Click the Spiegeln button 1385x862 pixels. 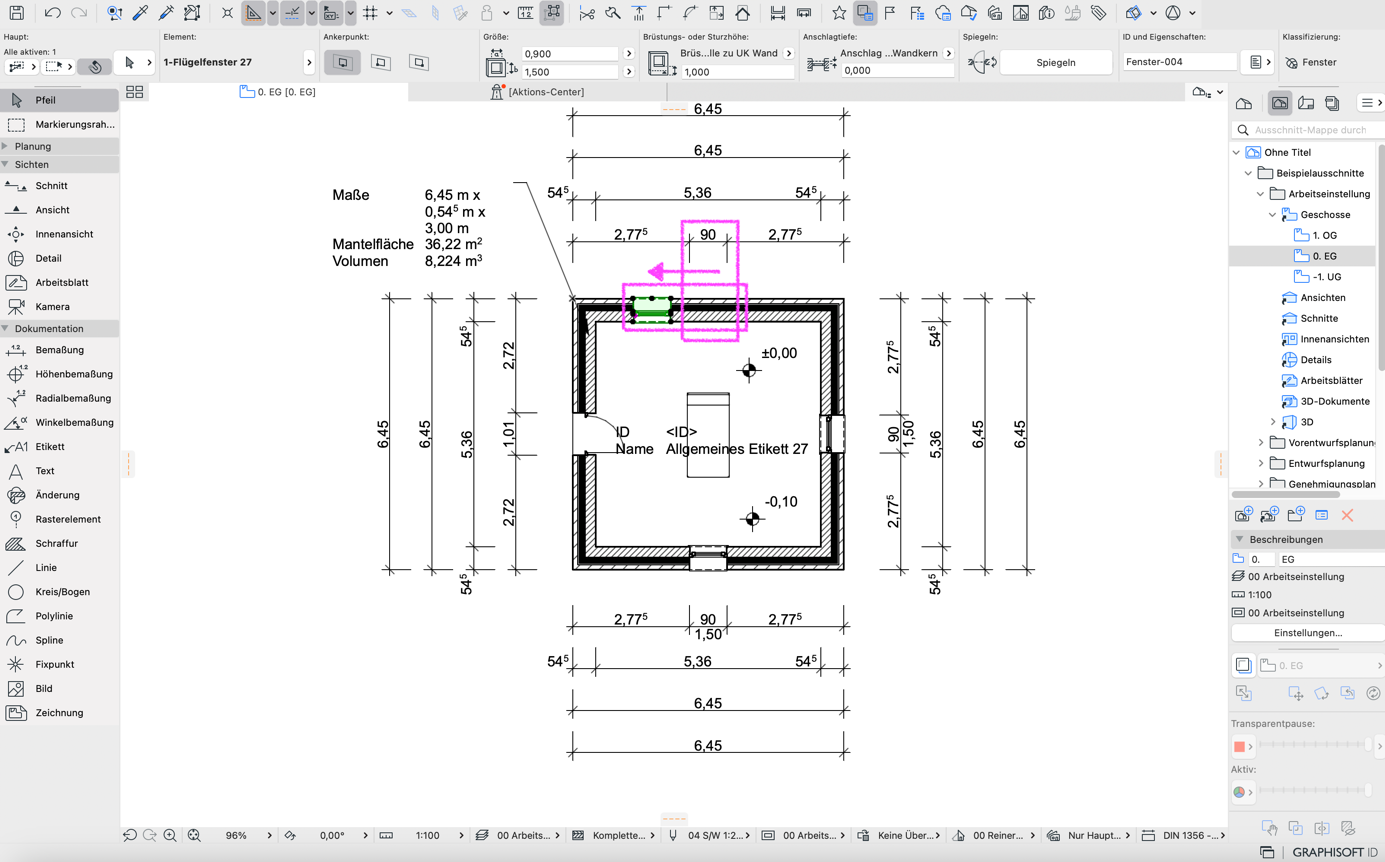pyautogui.click(x=1056, y=62)
